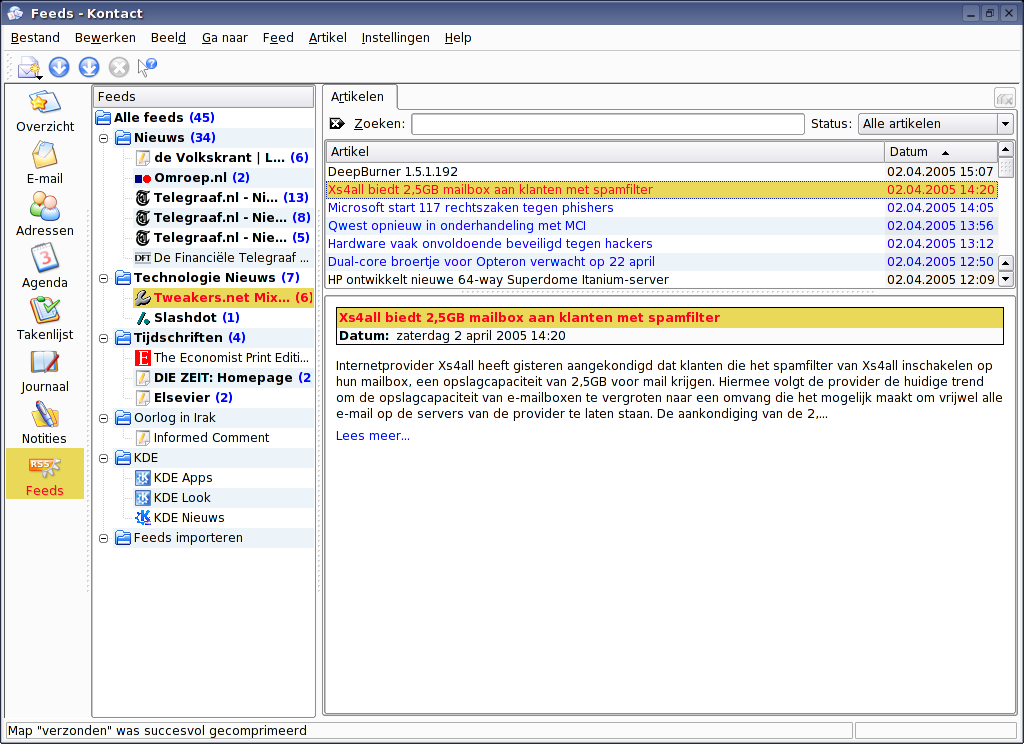
Task: Activate the What's This help cursor icon
Action: (x=148, y=67)
